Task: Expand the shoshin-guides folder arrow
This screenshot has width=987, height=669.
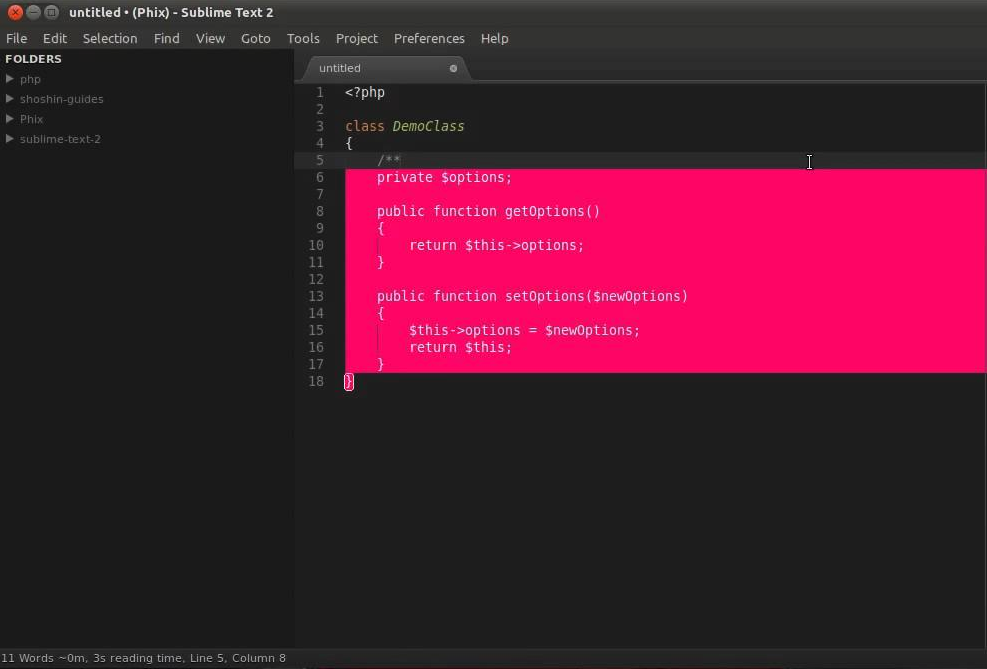Action: point(9,99)
